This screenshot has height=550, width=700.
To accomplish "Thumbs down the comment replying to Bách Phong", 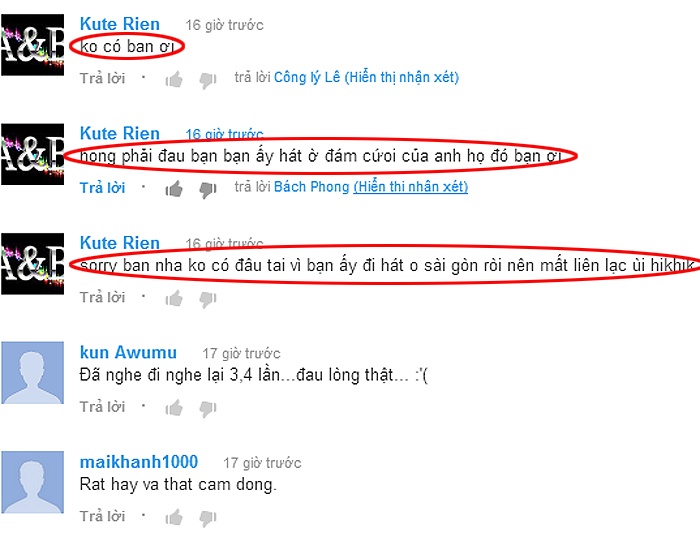I will point(208,190).
